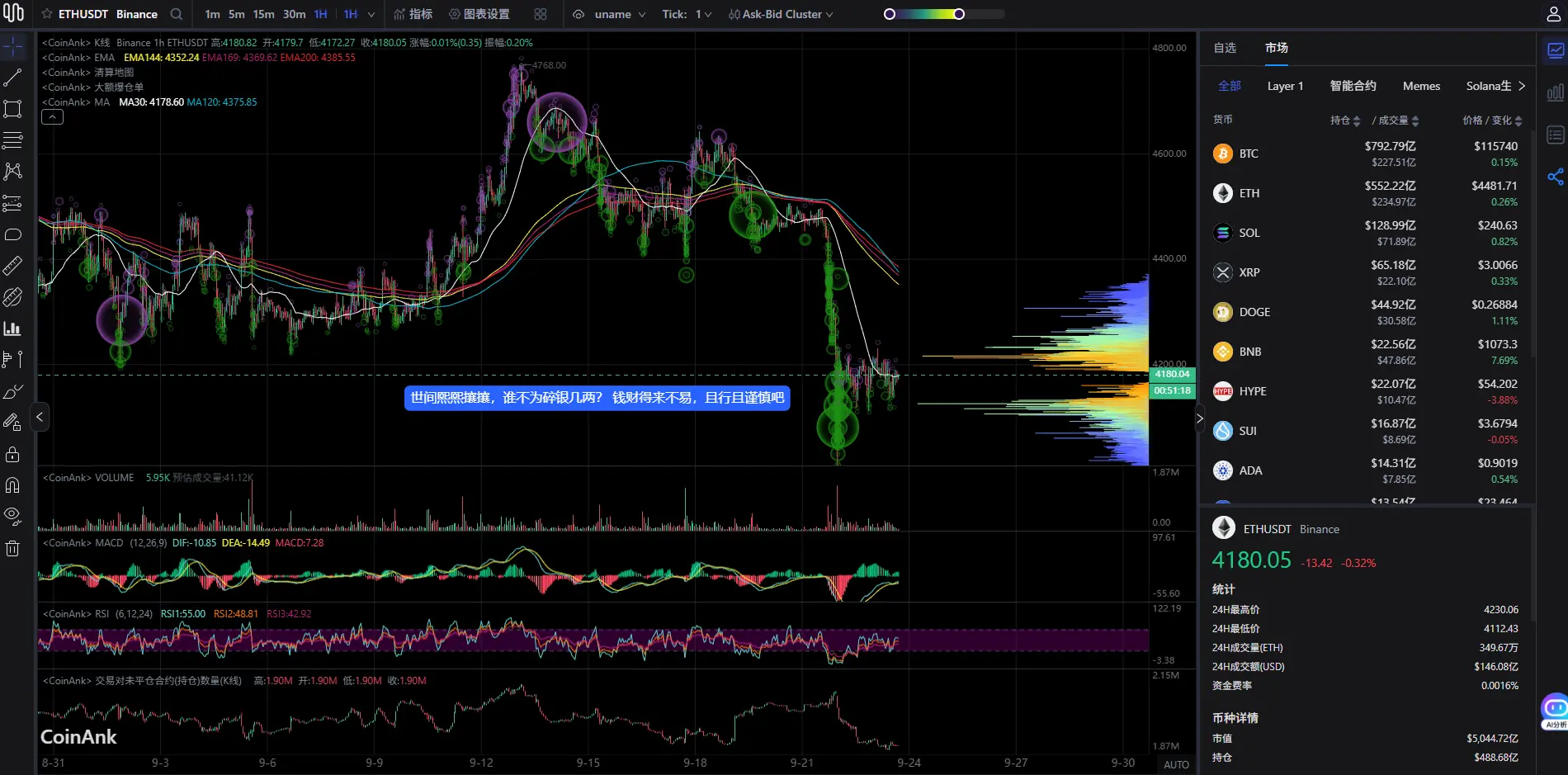The image size is (1568, 775).
Task: Sort the list by 价格/变化 price change
Action: pyautogui.click(x=1492, y=121)
